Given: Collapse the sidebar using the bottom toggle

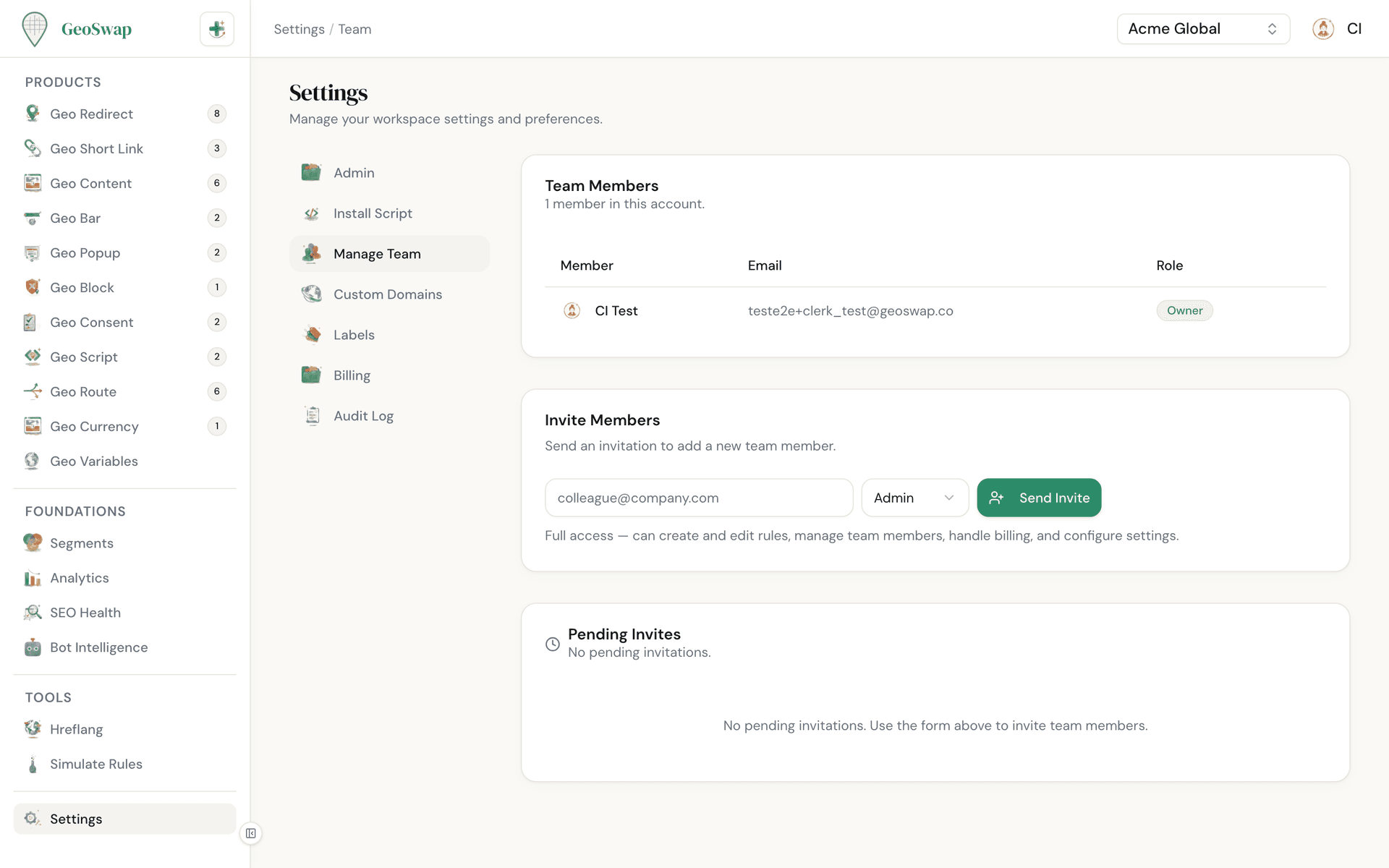Looking at the screenshot, I should pos(250,833).
